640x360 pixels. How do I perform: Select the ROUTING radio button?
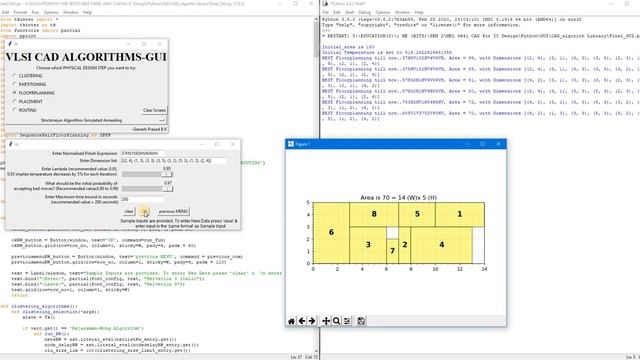pos(15,110)
